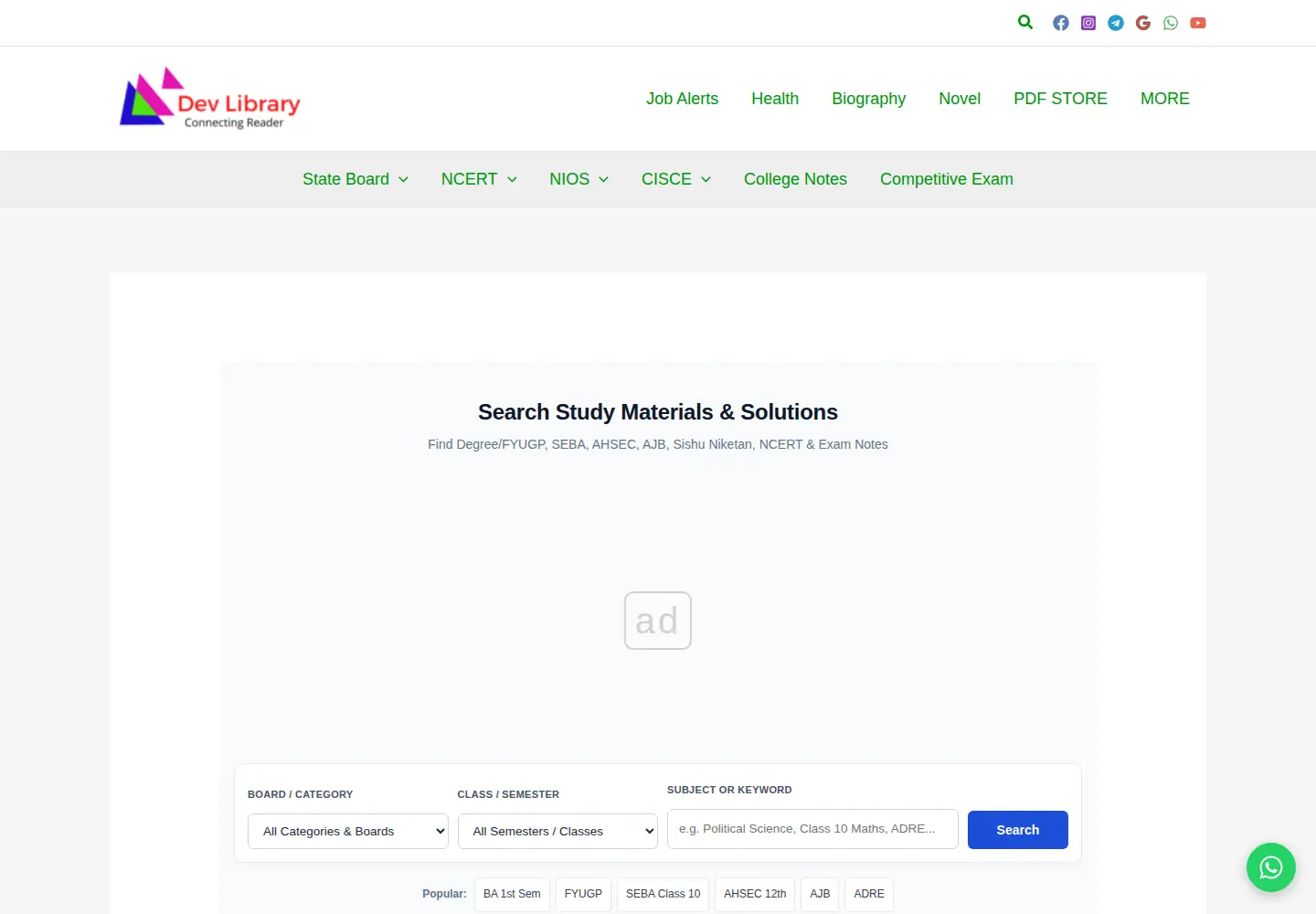This screenshot has width=1316, height=914.
Task: Click the CLASS / SEMESTER label
Action: (508, 794)
